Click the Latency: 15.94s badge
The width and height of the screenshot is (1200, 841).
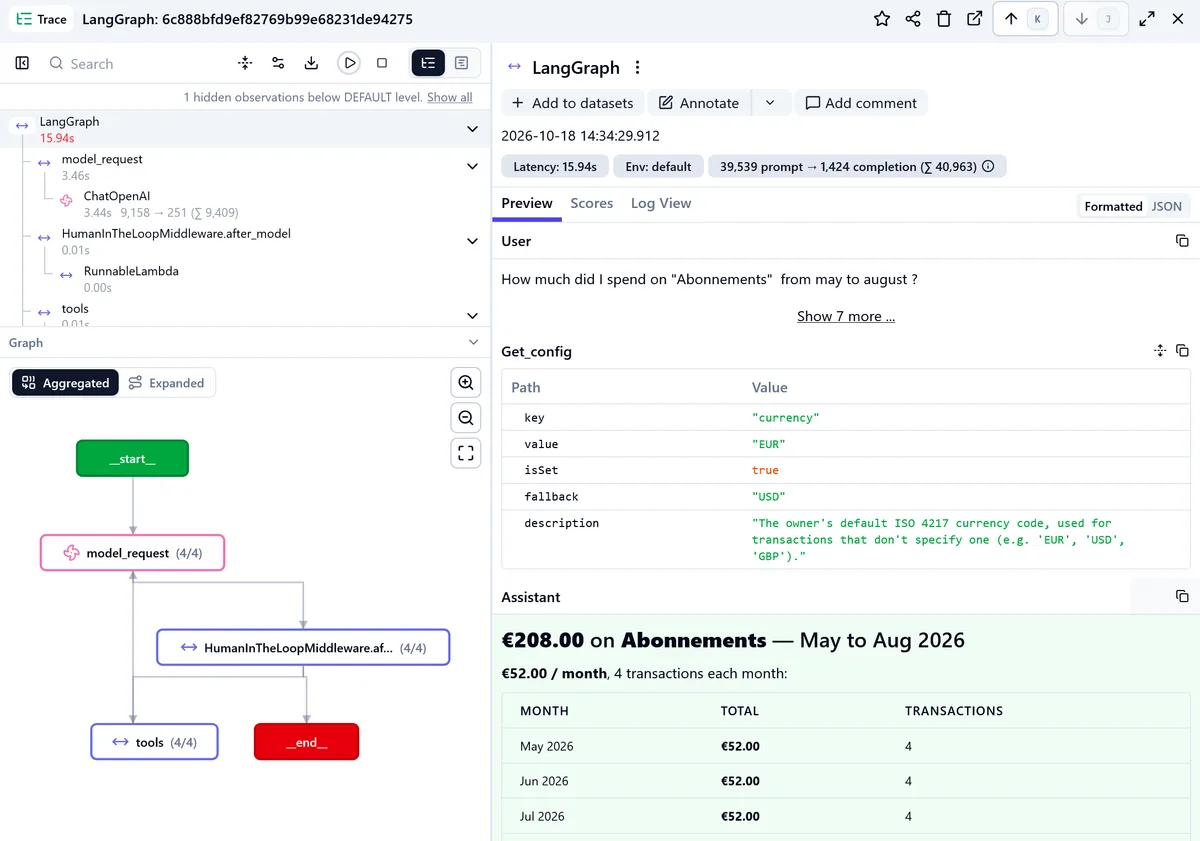pos(555,167)
